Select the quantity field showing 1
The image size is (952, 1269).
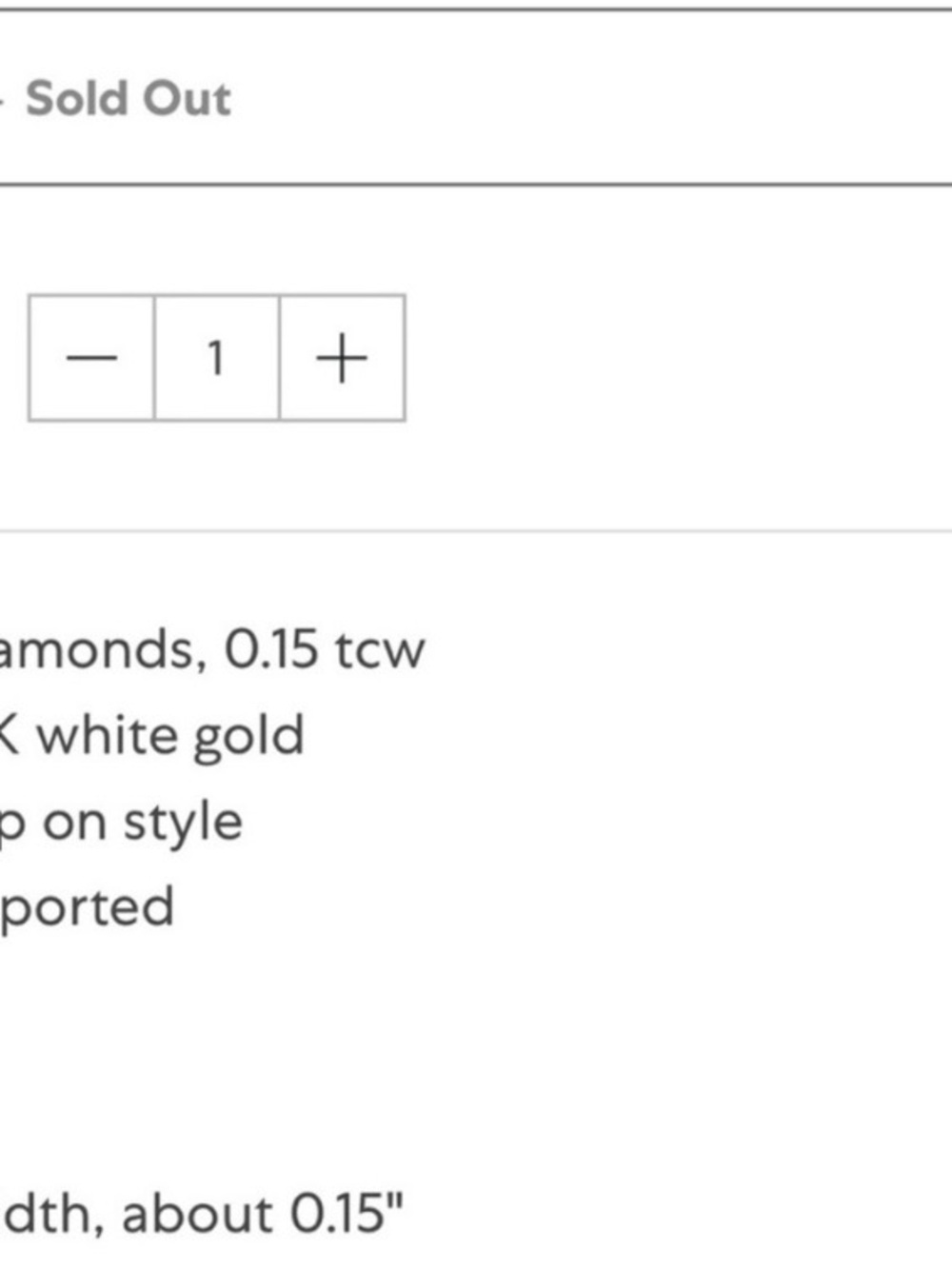(216, 358)
